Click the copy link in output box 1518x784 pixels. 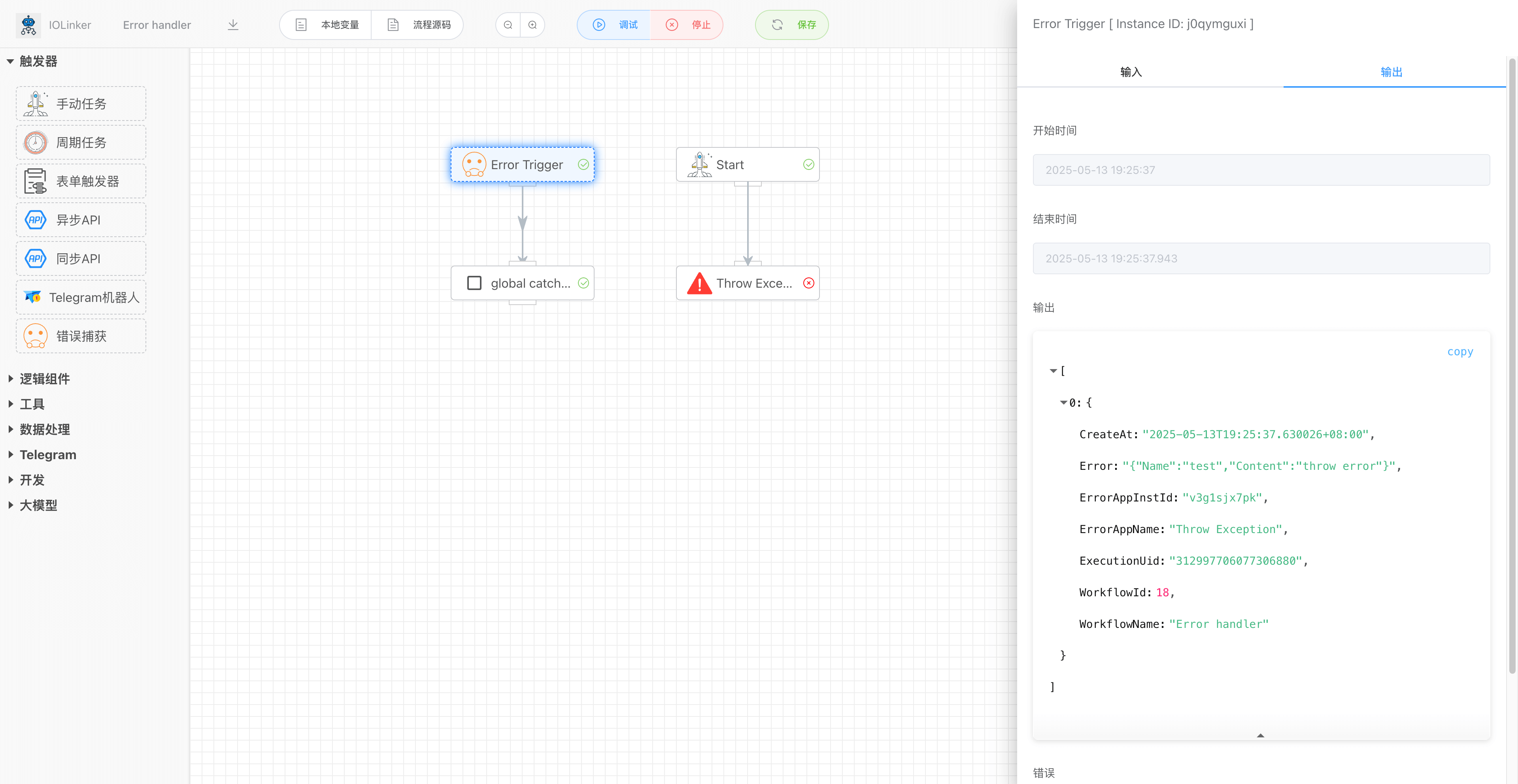pos(1459,352)
